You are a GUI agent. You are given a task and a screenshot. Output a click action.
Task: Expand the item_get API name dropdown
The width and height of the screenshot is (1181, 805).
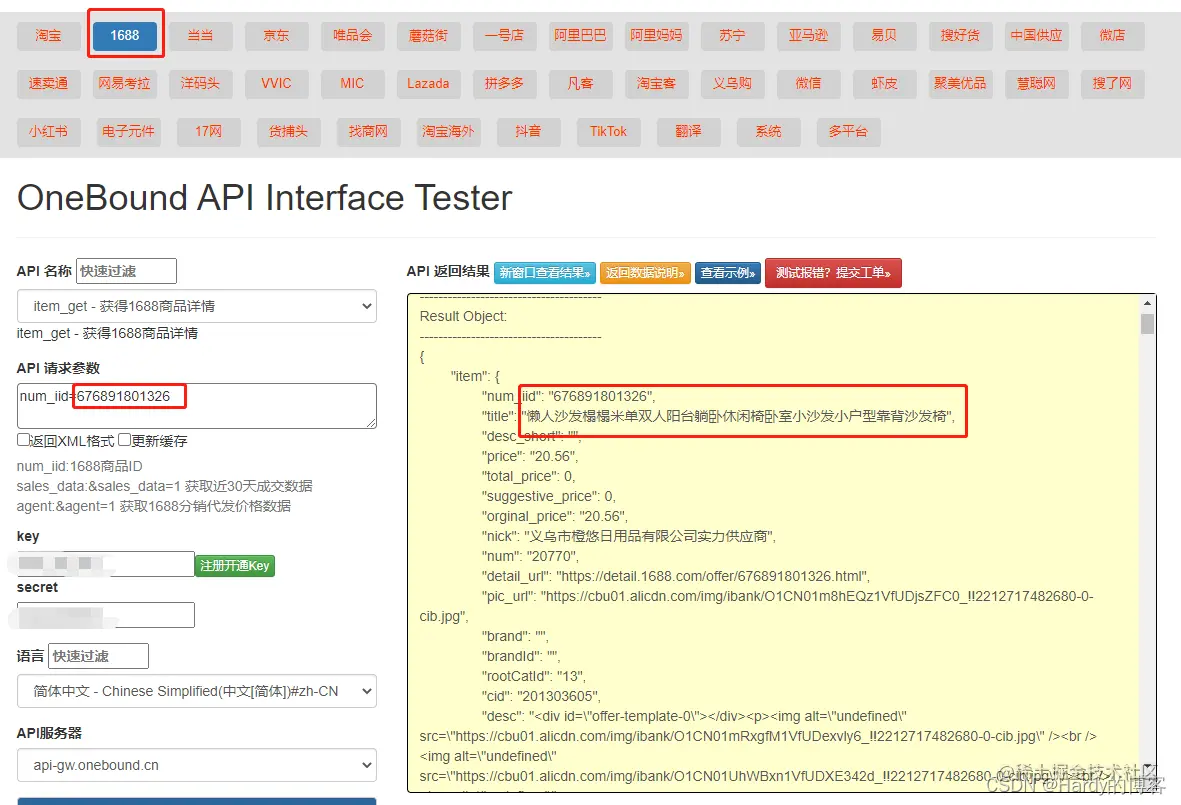coord(197,306)
